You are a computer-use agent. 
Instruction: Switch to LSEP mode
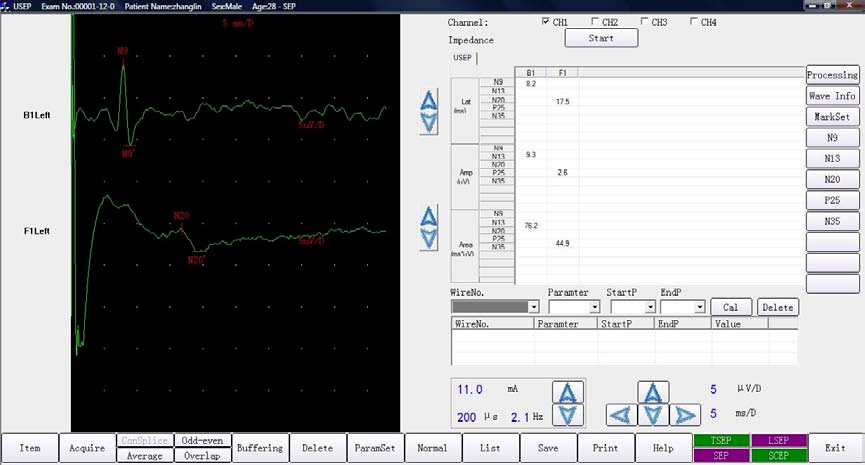779,440
